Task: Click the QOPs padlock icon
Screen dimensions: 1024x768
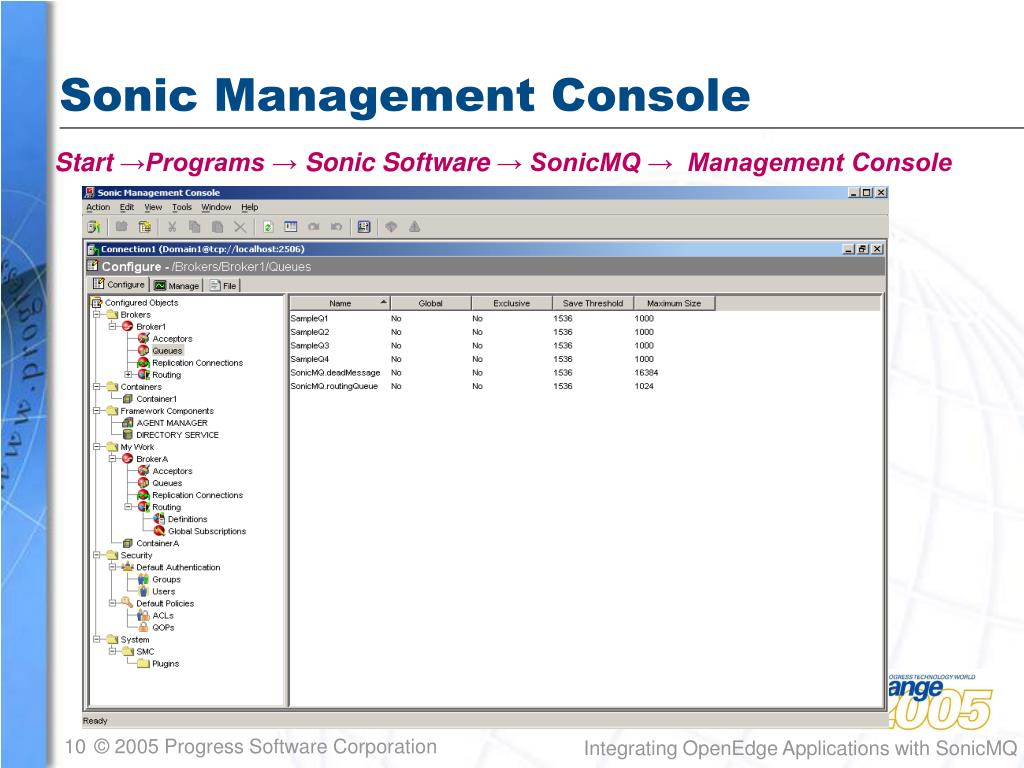Action: [x=144, y=627]
